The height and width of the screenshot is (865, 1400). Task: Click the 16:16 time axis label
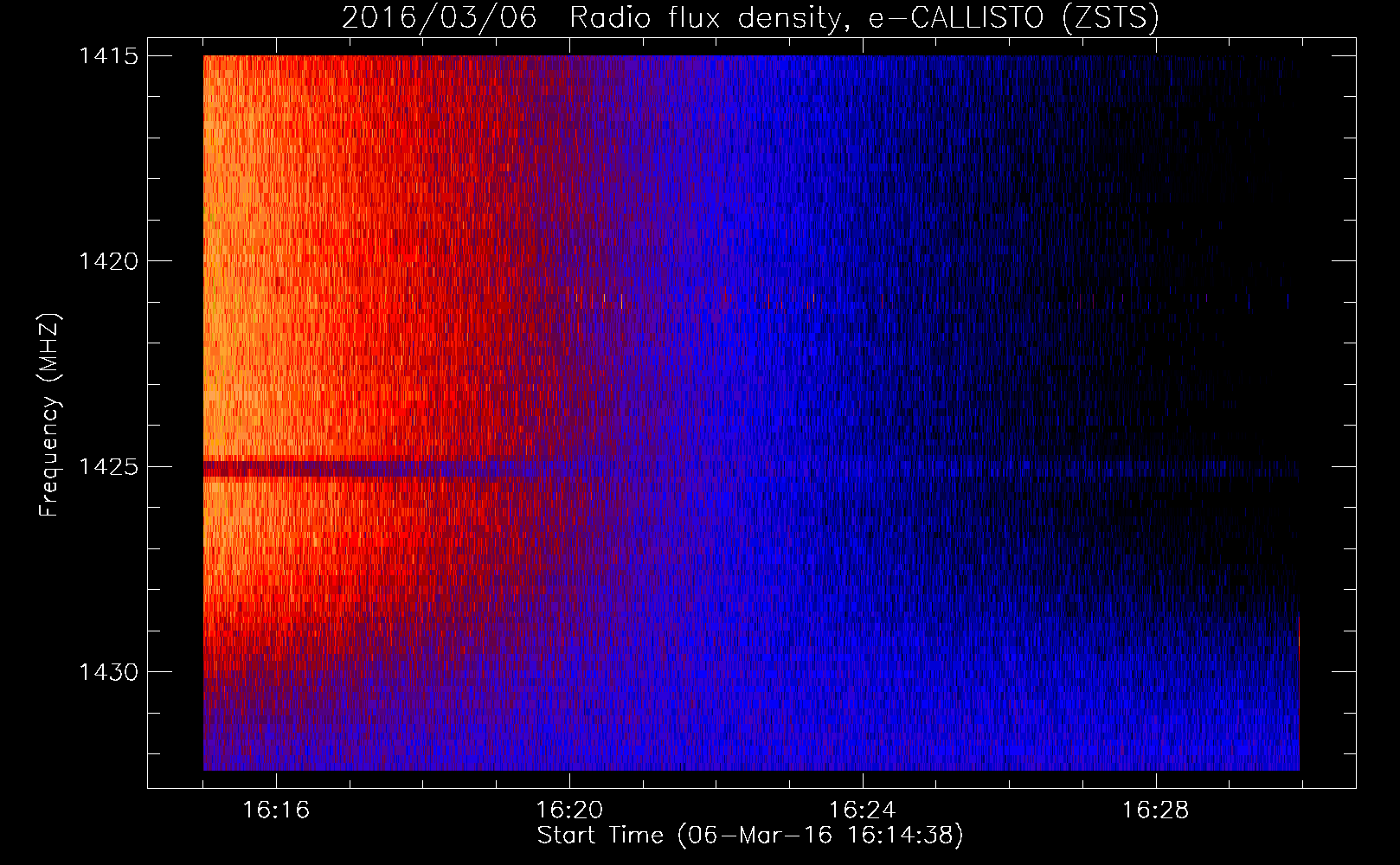tap(276, 811)
